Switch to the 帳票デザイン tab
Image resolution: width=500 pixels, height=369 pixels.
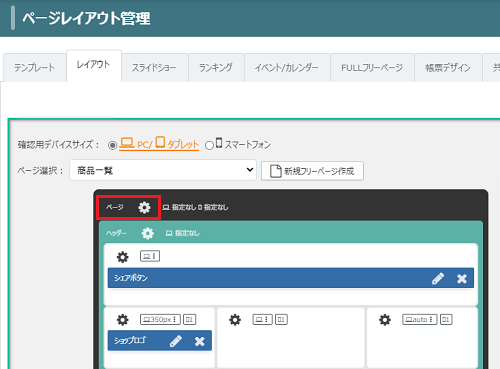448,68
